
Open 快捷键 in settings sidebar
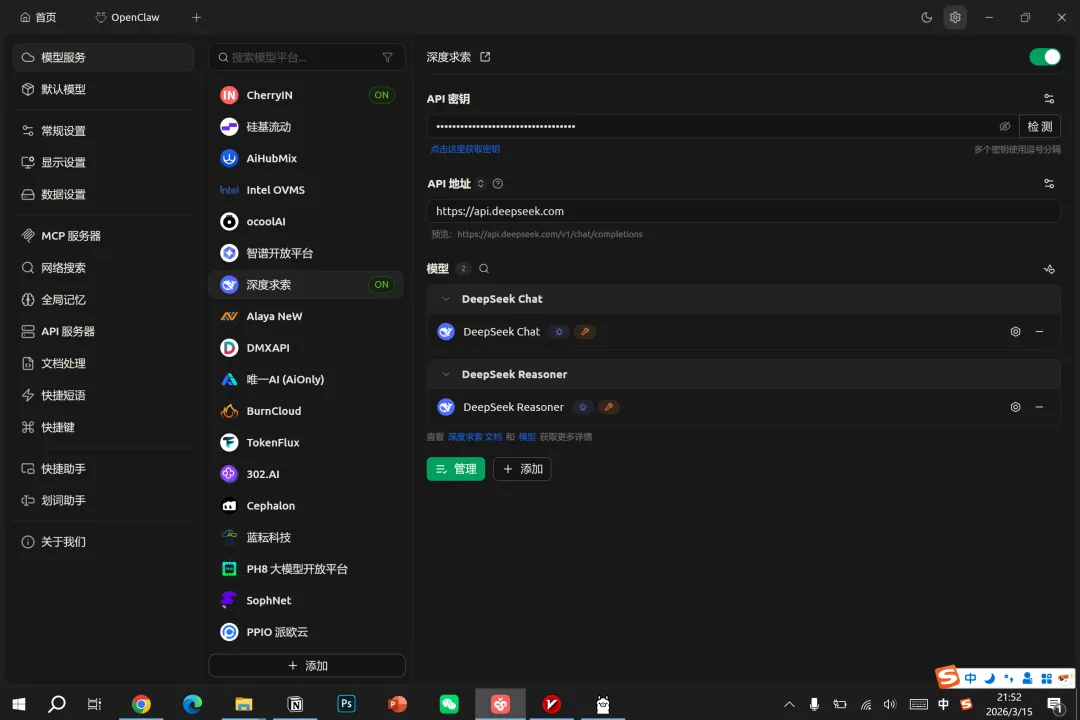coord(103,427)
